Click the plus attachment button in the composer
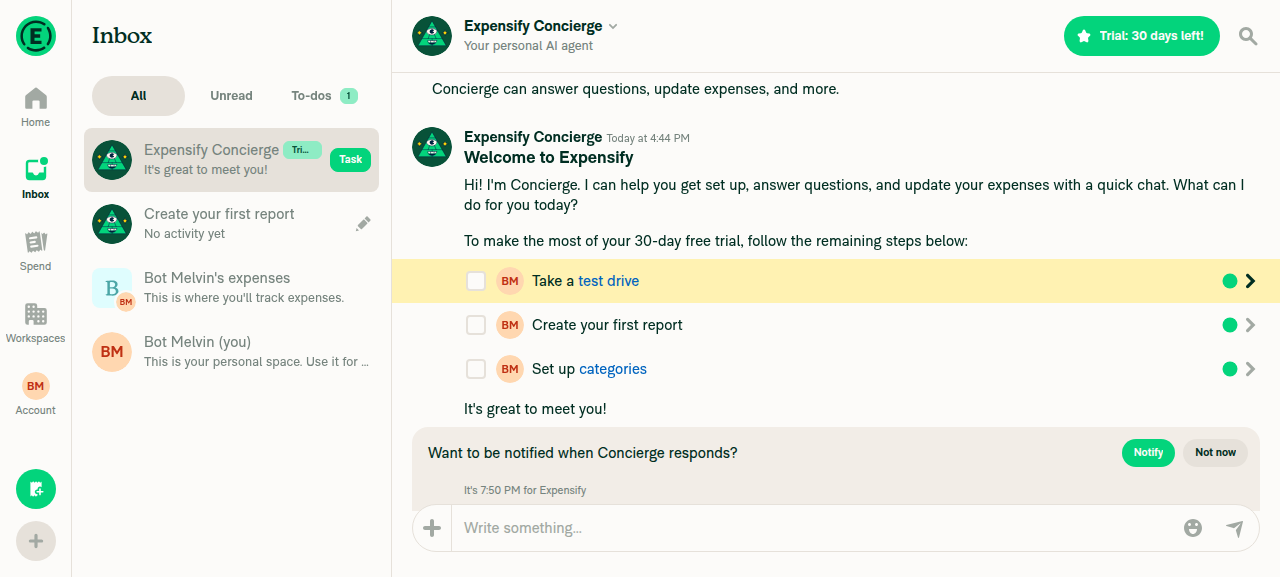Screen dimensions: 1280x577 tap(432, 528)
